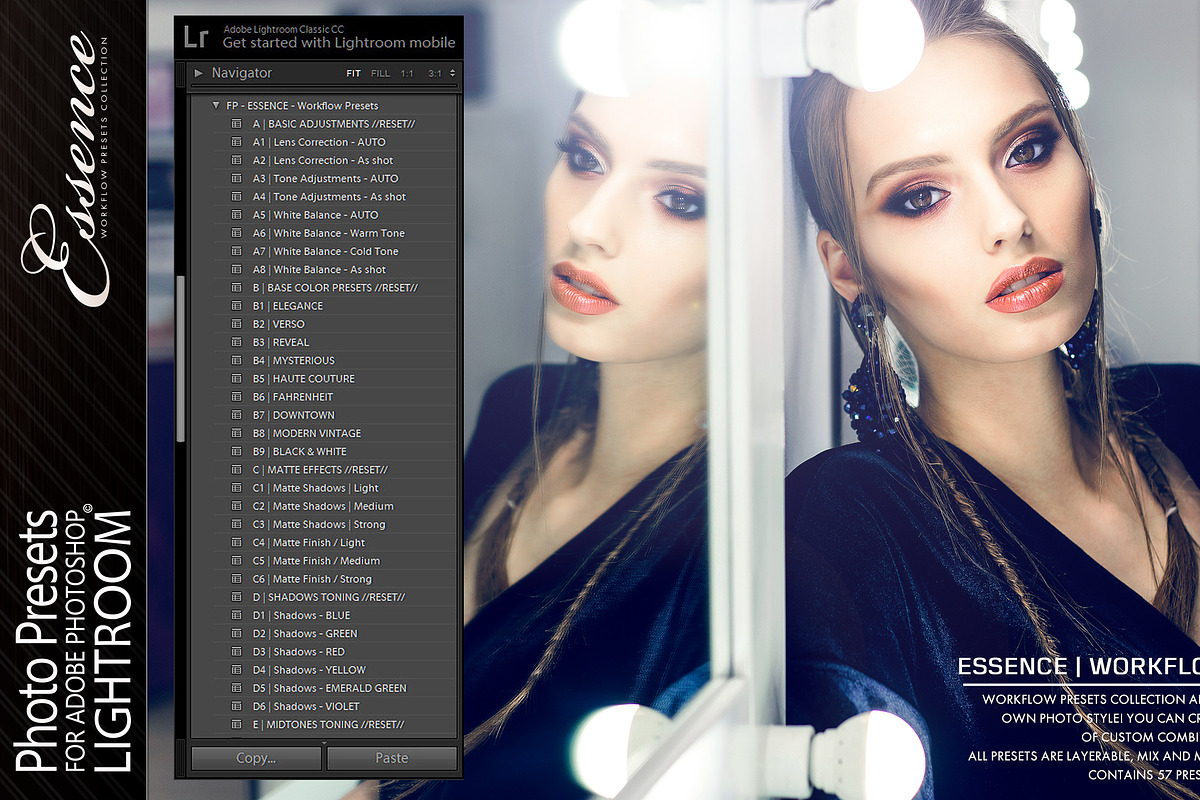Click the Lr Lightroom logo icon
The image size is (1200, 800).
click(196, 37)
